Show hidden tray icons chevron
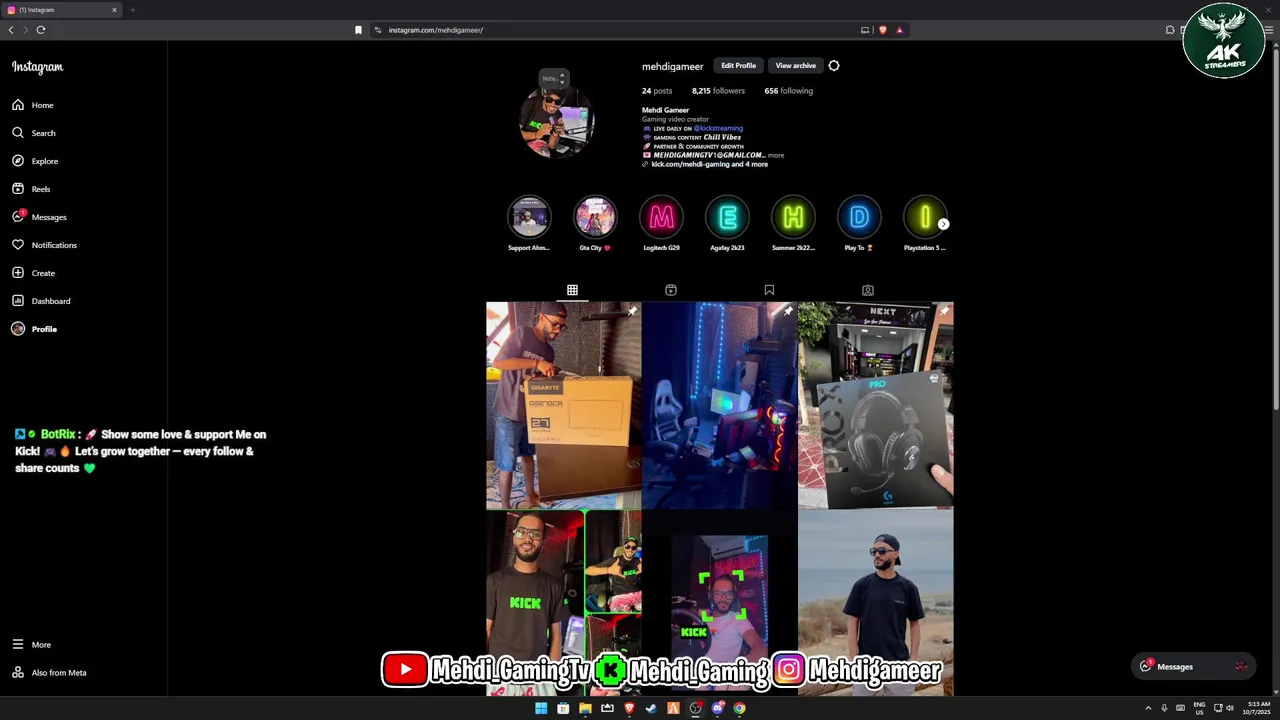1280x720 pixels. click(x=1148, y=708)
